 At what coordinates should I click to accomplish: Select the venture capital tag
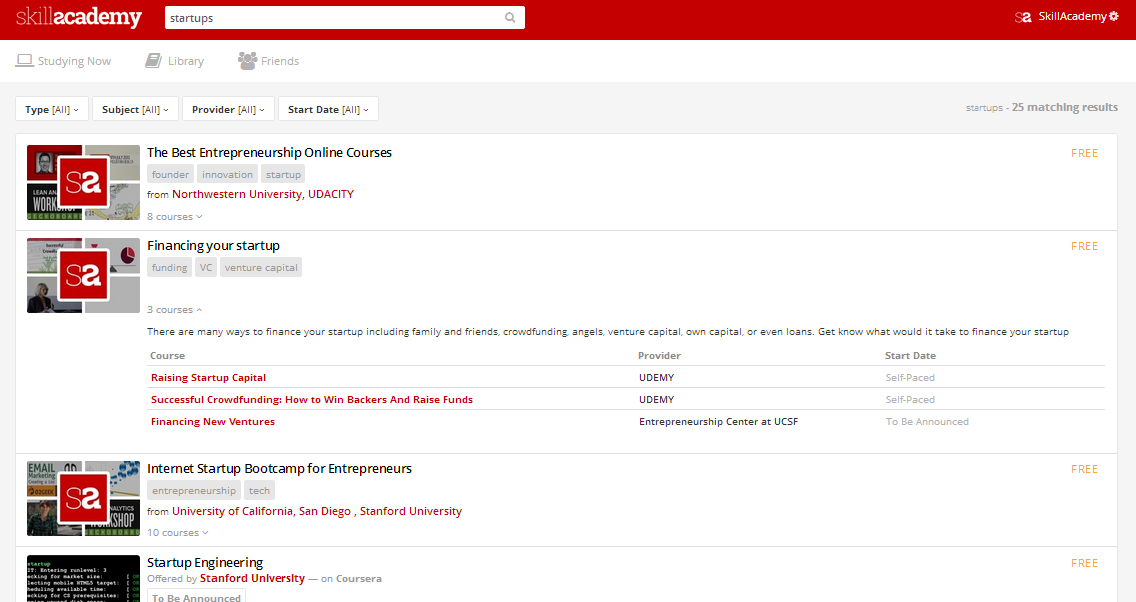click(x=261, y=268)
